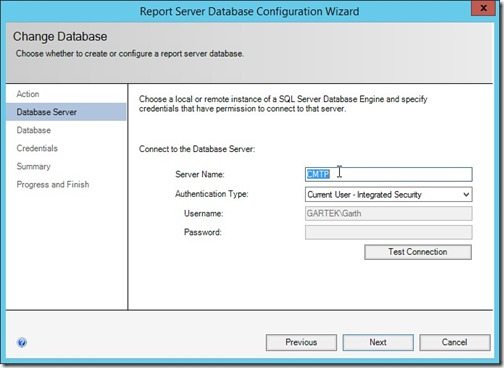Click the Server Name input field
Image resolution: width=504 pixels, height=368 pixels.
(388, 174)
